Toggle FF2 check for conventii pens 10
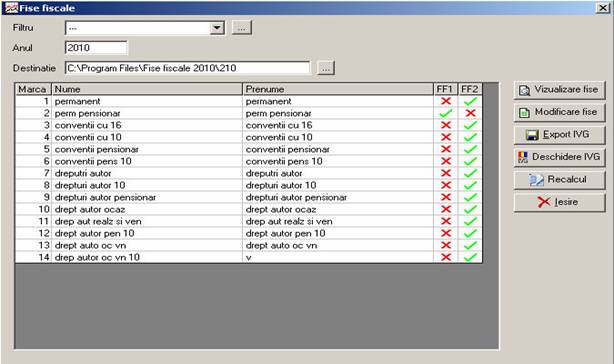The height and width of the screenshot is (364, 614). tap(470, 161)
